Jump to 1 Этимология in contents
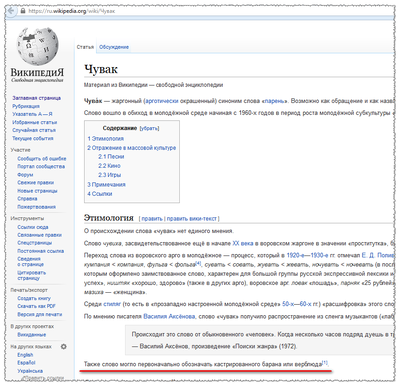The width and height of the screenshot is (400, 386). pyautogui.click(x=106, y=139)
